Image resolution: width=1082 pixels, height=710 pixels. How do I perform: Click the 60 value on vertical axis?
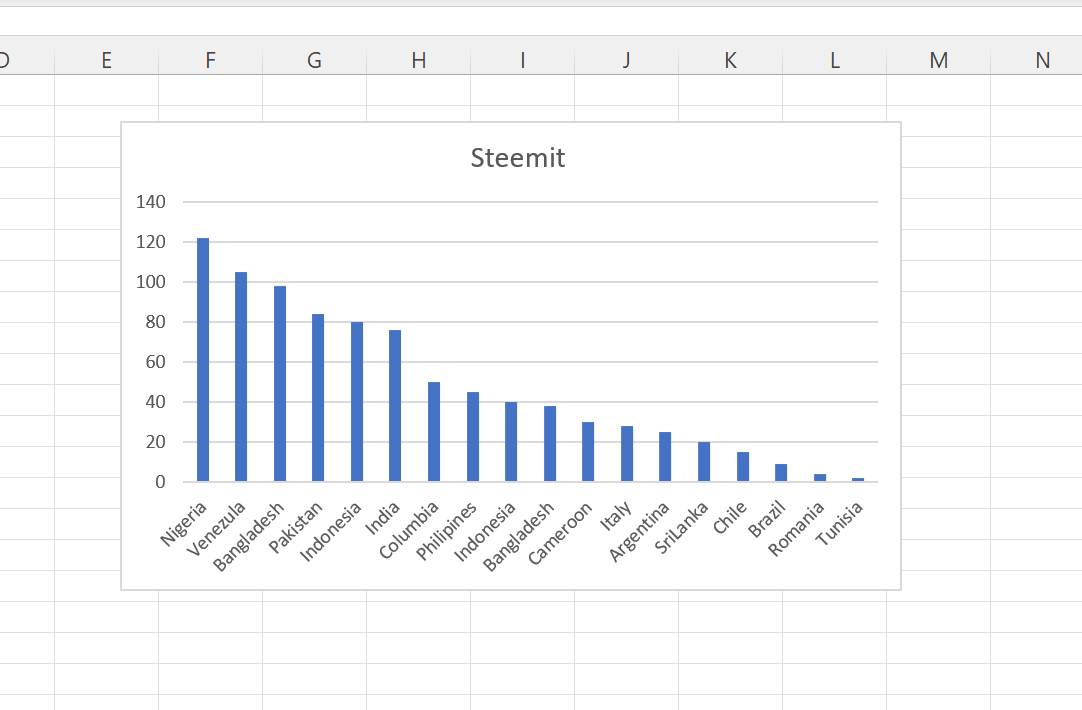155,362
